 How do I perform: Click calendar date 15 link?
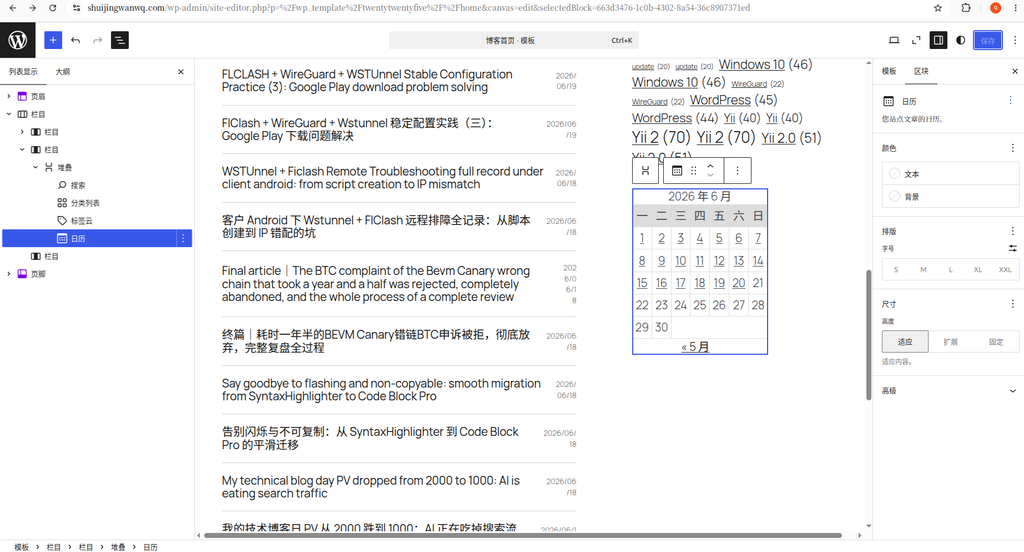(x=642, y=283)
